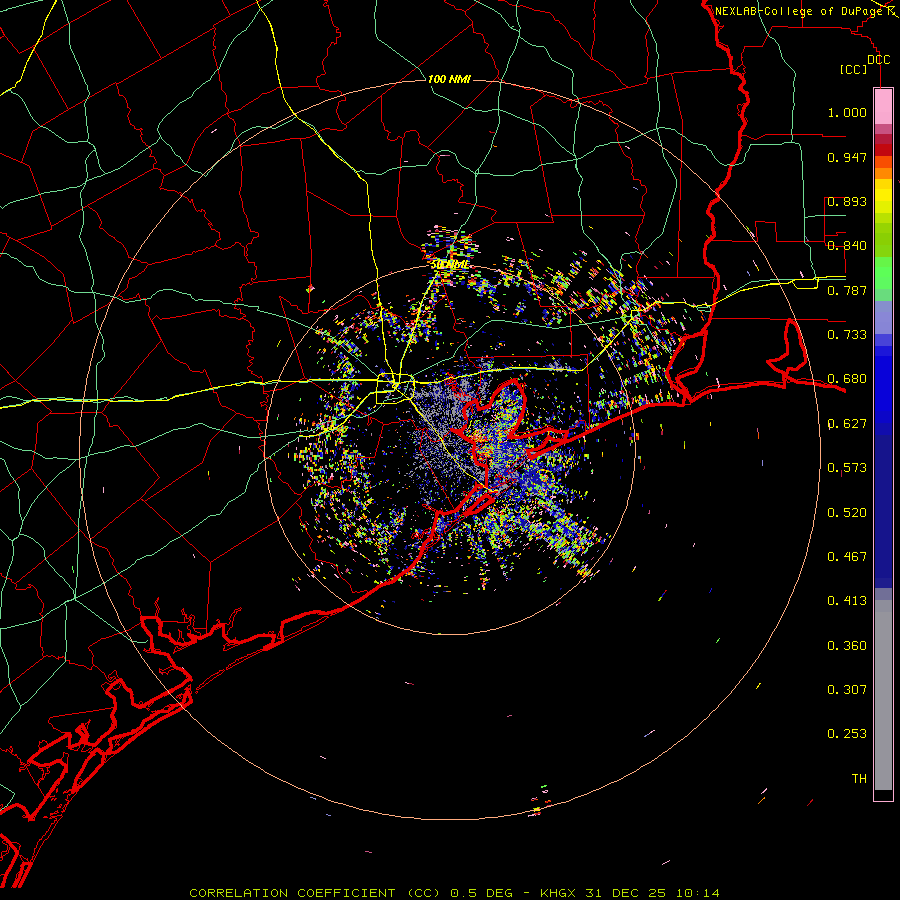Click the 0.787 scale value
This screenshot has height=900, width=900.
[847, 290]
